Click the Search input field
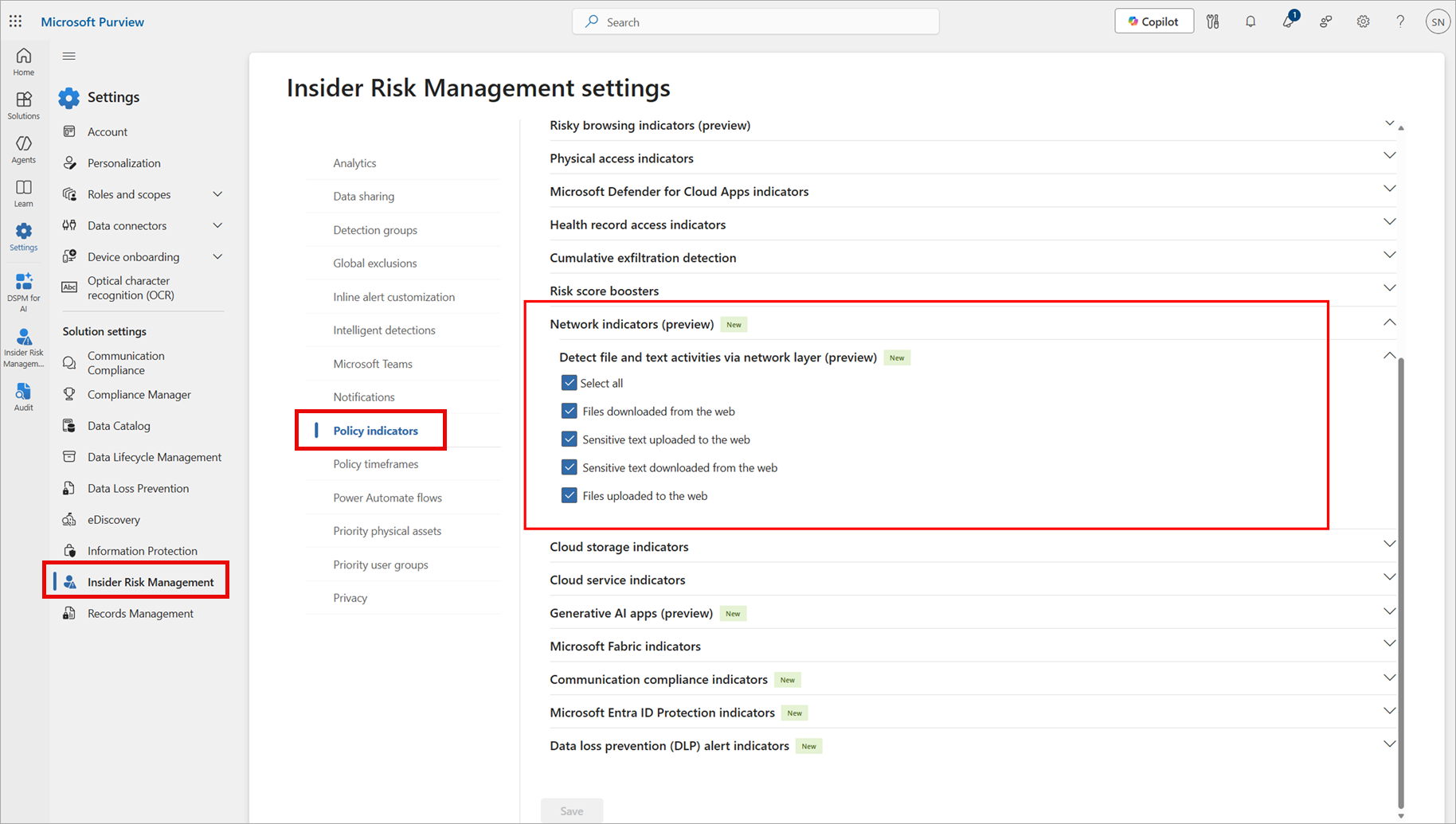1456x824 pixels. coord(756,21)
